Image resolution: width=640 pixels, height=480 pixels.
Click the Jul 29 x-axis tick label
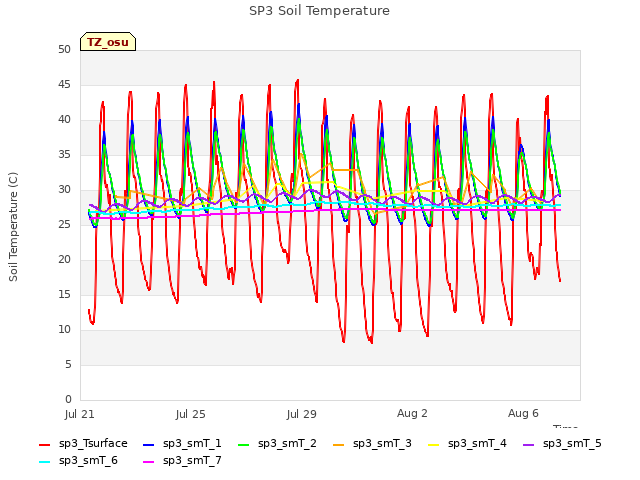point(302,414)
